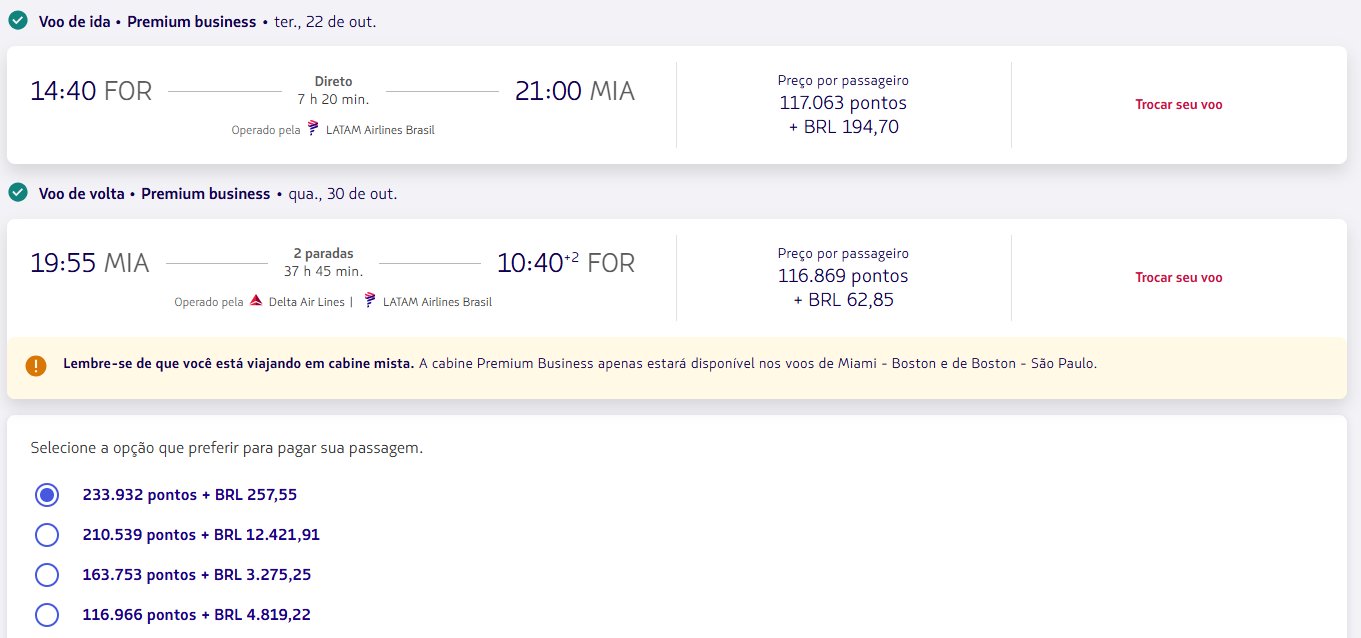Click the green checkmark beside Voo de volta
The image size is (1361, 638).
point(17,193)
